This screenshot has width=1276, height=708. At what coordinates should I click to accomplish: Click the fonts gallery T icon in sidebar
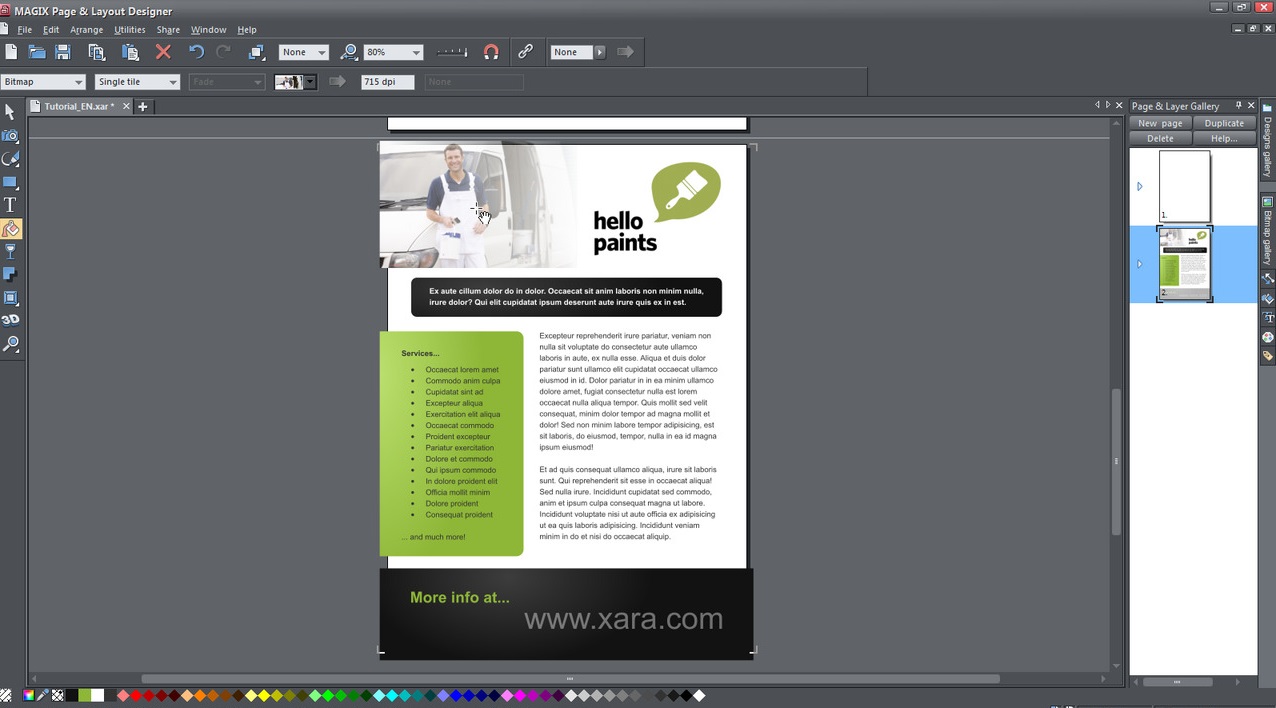pyautogui.click(x=1267, y=317)
